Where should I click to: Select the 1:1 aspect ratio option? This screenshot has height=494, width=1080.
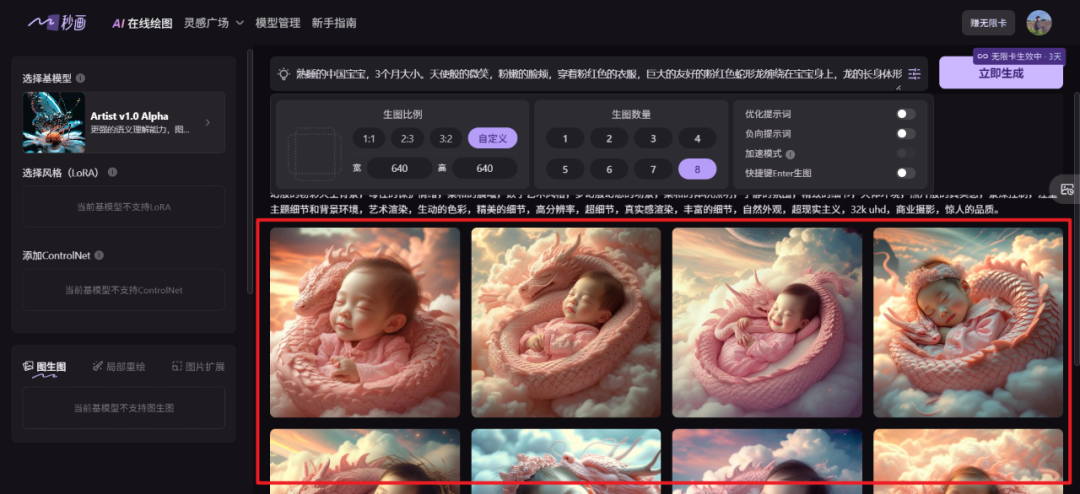[369, 139]
